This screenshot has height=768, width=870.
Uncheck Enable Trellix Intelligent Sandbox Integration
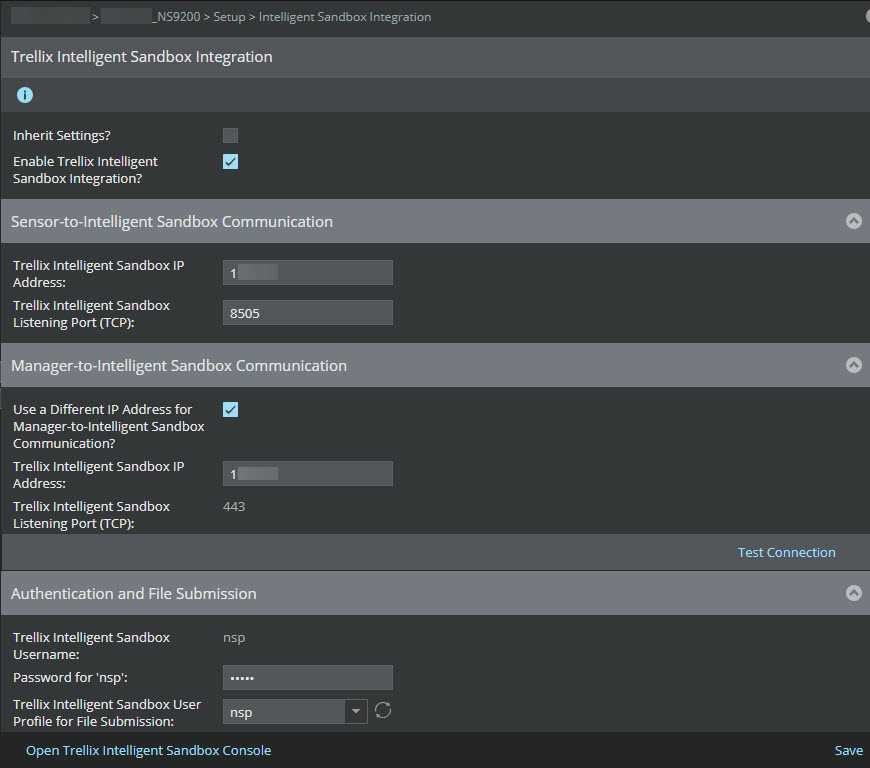tap(230, 161)
